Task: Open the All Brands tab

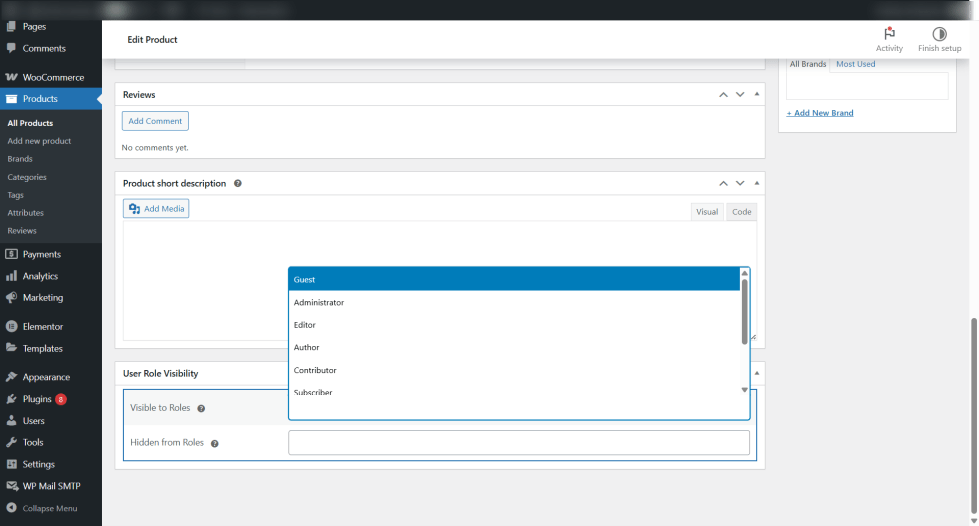Action: [x=807, y=64]
